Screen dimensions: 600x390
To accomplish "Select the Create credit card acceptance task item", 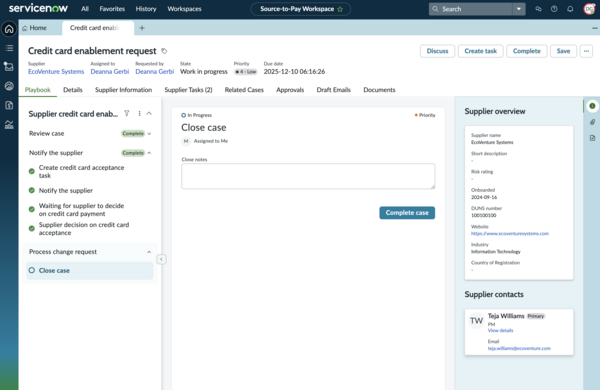I will (82, 171).
